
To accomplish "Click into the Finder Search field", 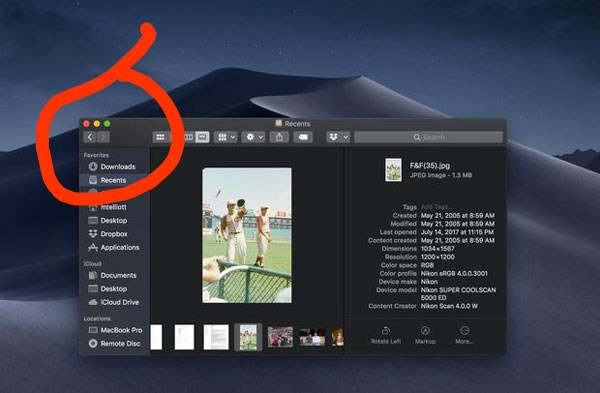I will 428,137.
